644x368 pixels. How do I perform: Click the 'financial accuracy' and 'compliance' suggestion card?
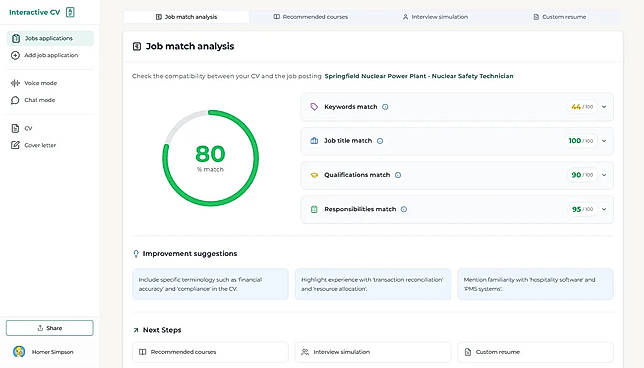pyautogui.click(x=210, y=284)
